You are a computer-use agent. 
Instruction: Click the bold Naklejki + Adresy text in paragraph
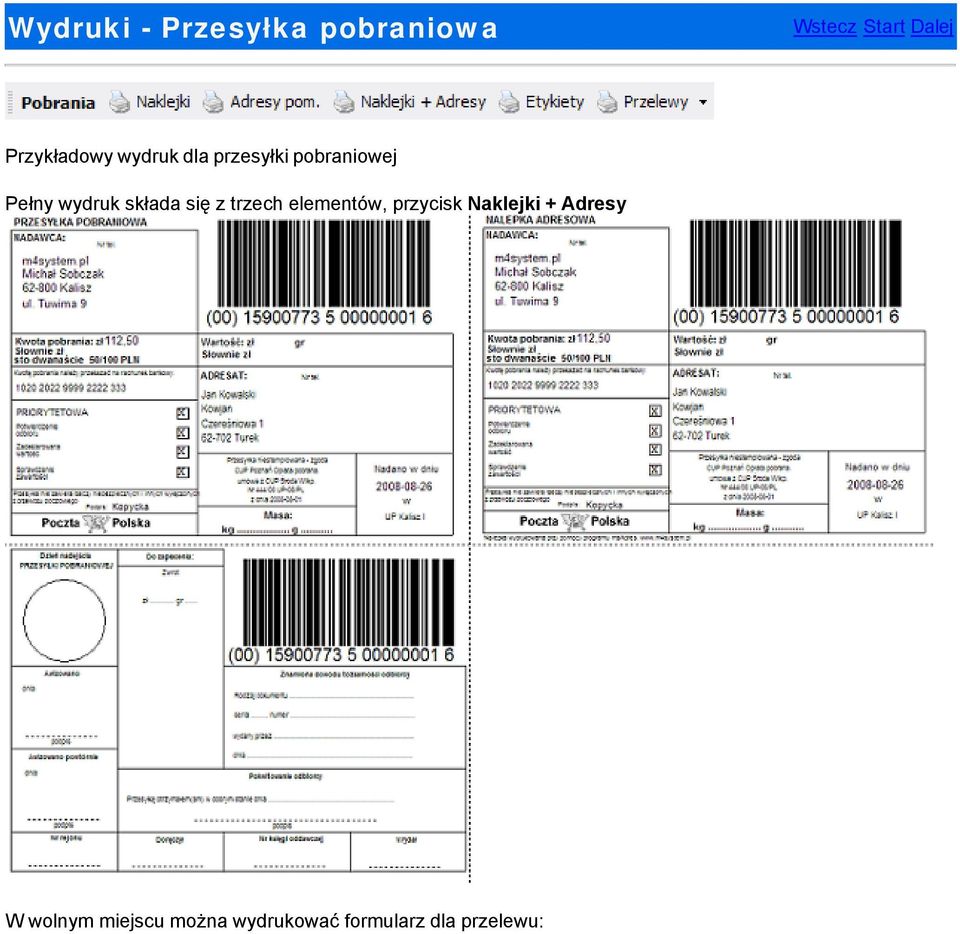[x=547, y=203]
